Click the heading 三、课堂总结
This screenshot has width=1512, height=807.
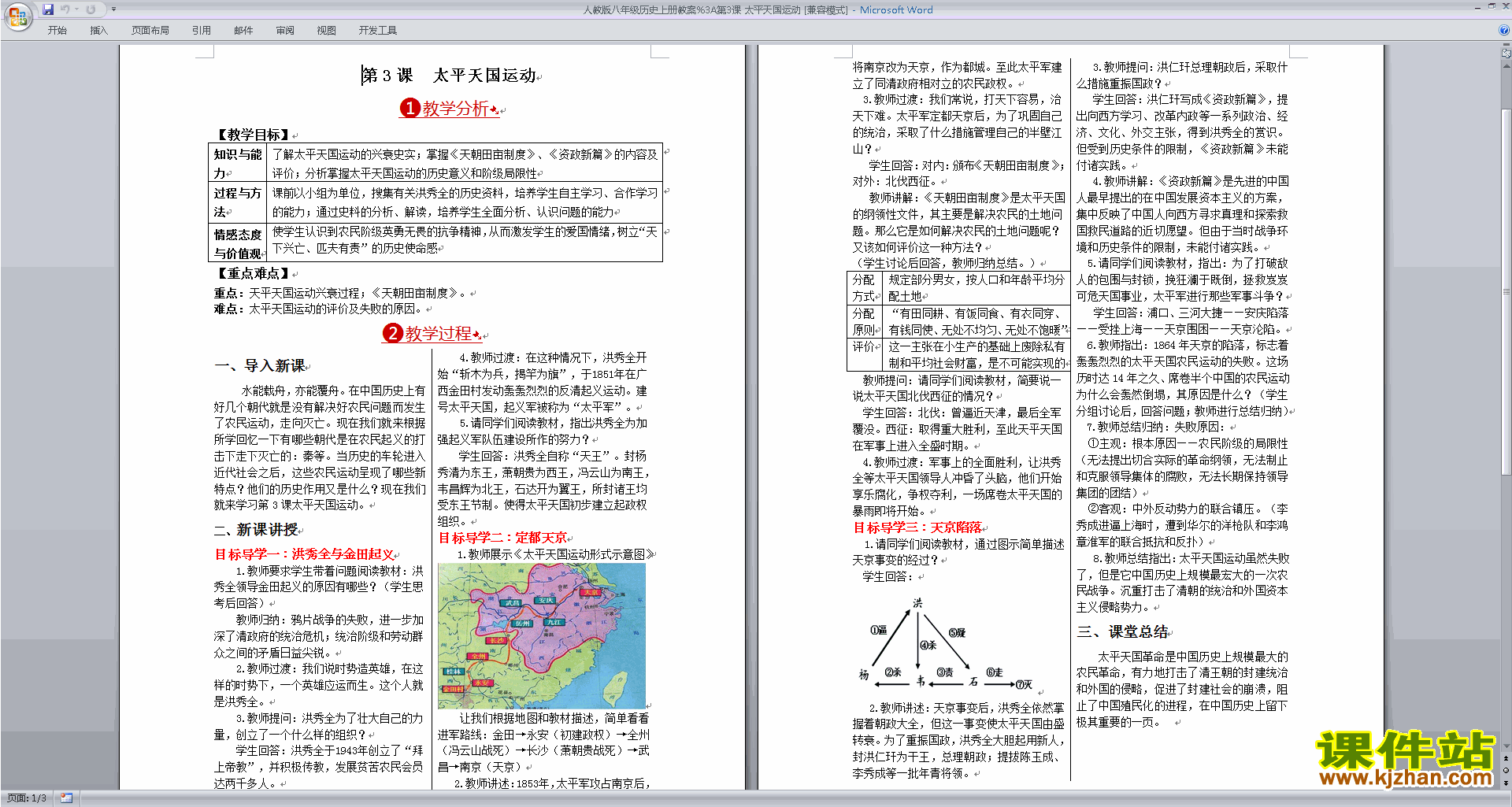click(x=1123, y=631)
